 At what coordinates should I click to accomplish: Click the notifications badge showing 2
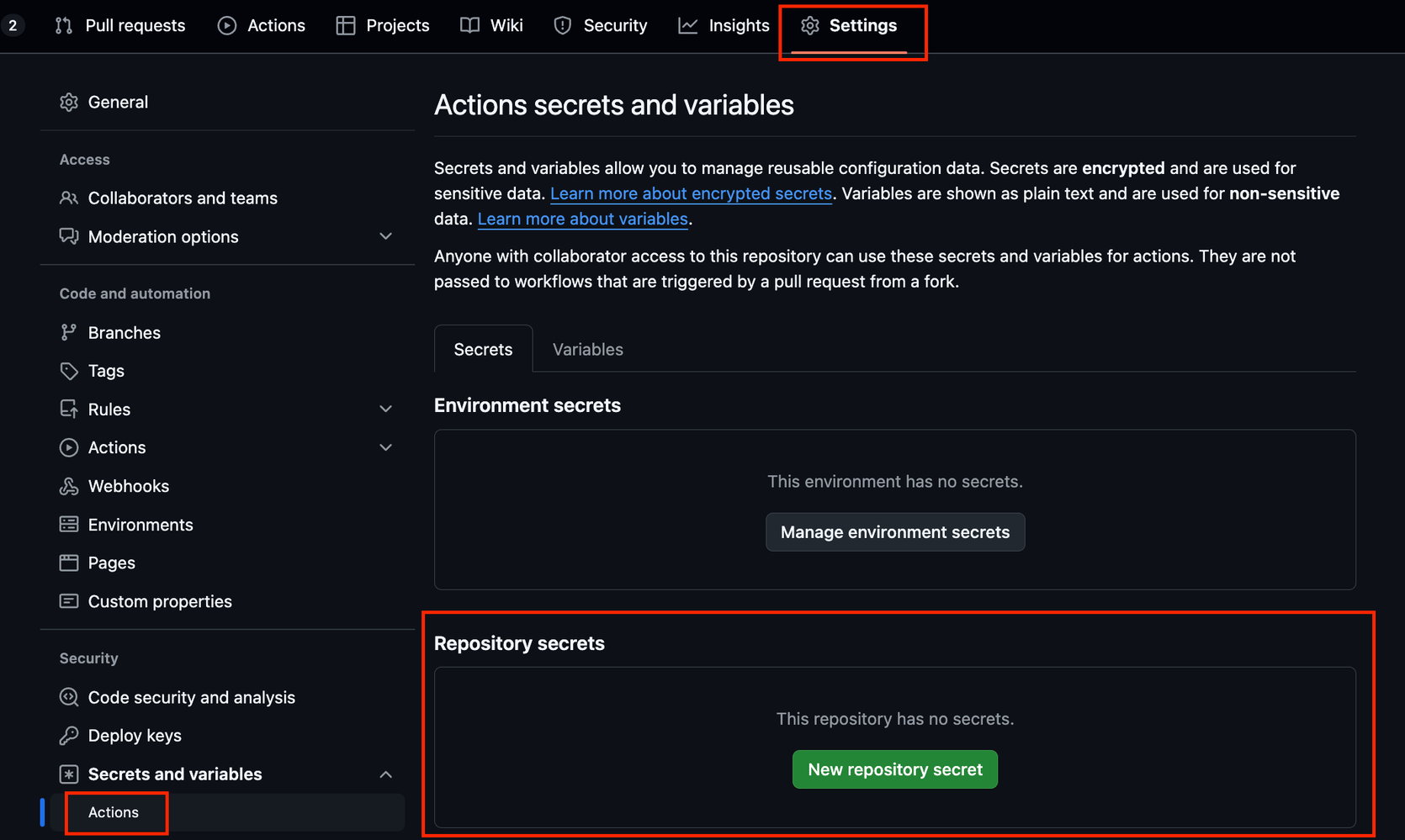tap(13, 25)
